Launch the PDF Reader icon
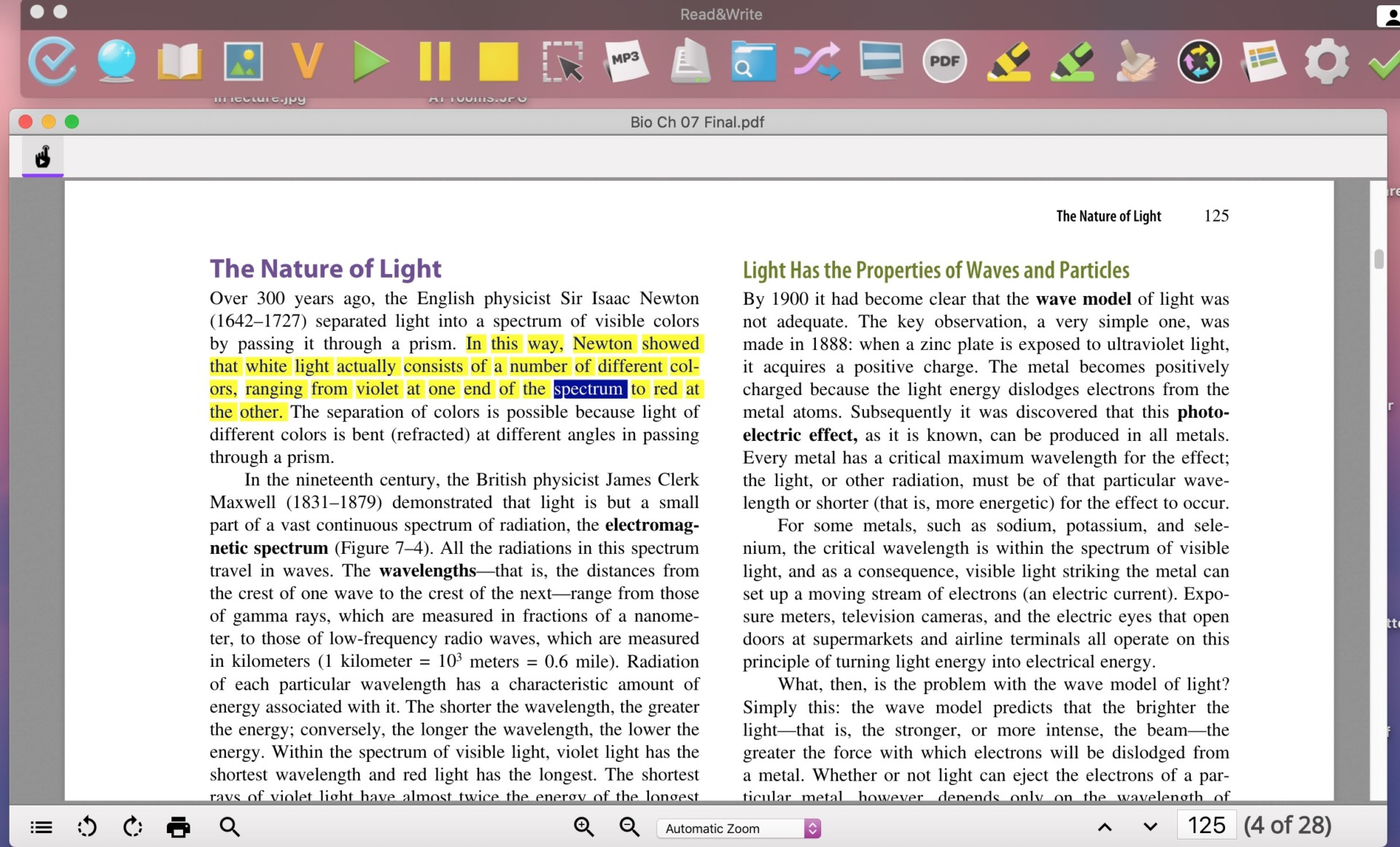The image size is (1400, 847). click(944, 61)
